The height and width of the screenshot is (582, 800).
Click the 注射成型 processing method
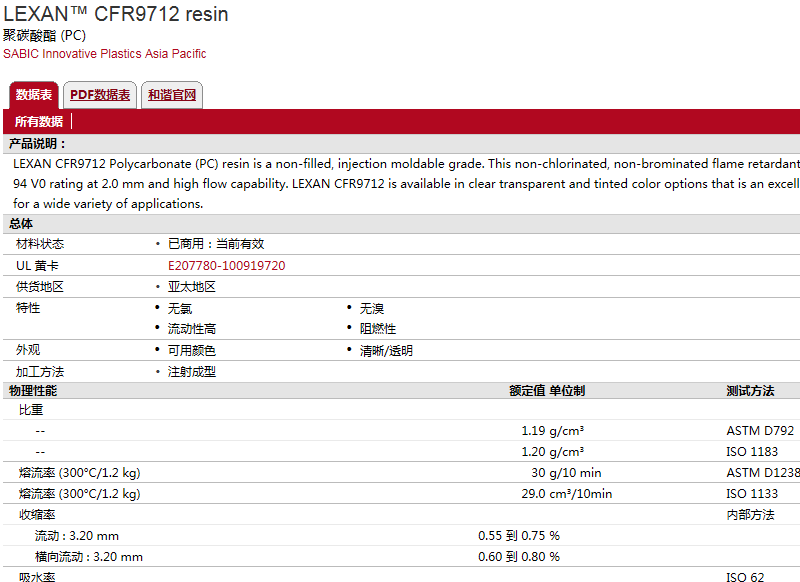(192, 372)
